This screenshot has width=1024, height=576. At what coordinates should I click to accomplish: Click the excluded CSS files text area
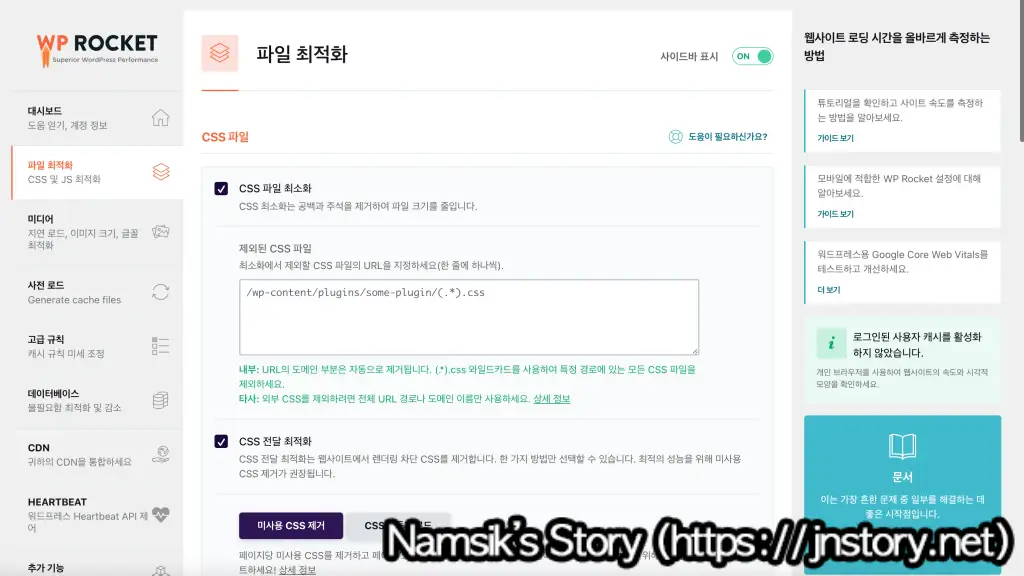(469, 317)
